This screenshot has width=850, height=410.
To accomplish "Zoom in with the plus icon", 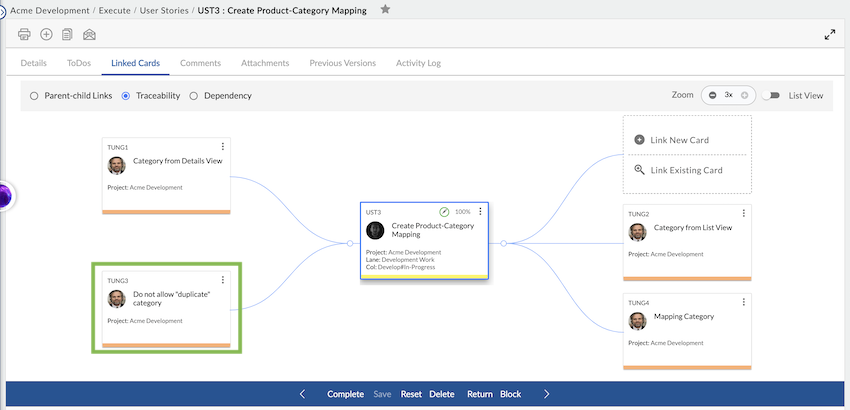I will [x=744, y=95].
